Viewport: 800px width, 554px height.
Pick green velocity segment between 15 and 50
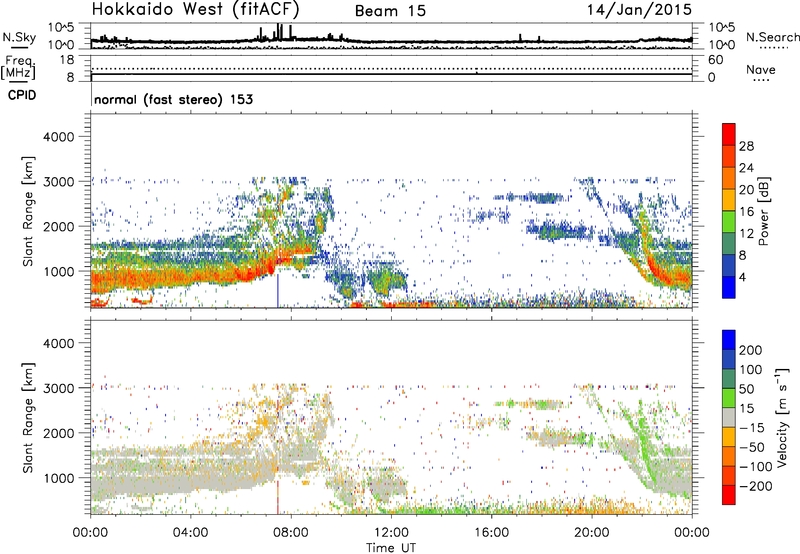click(x=729, y=398)
